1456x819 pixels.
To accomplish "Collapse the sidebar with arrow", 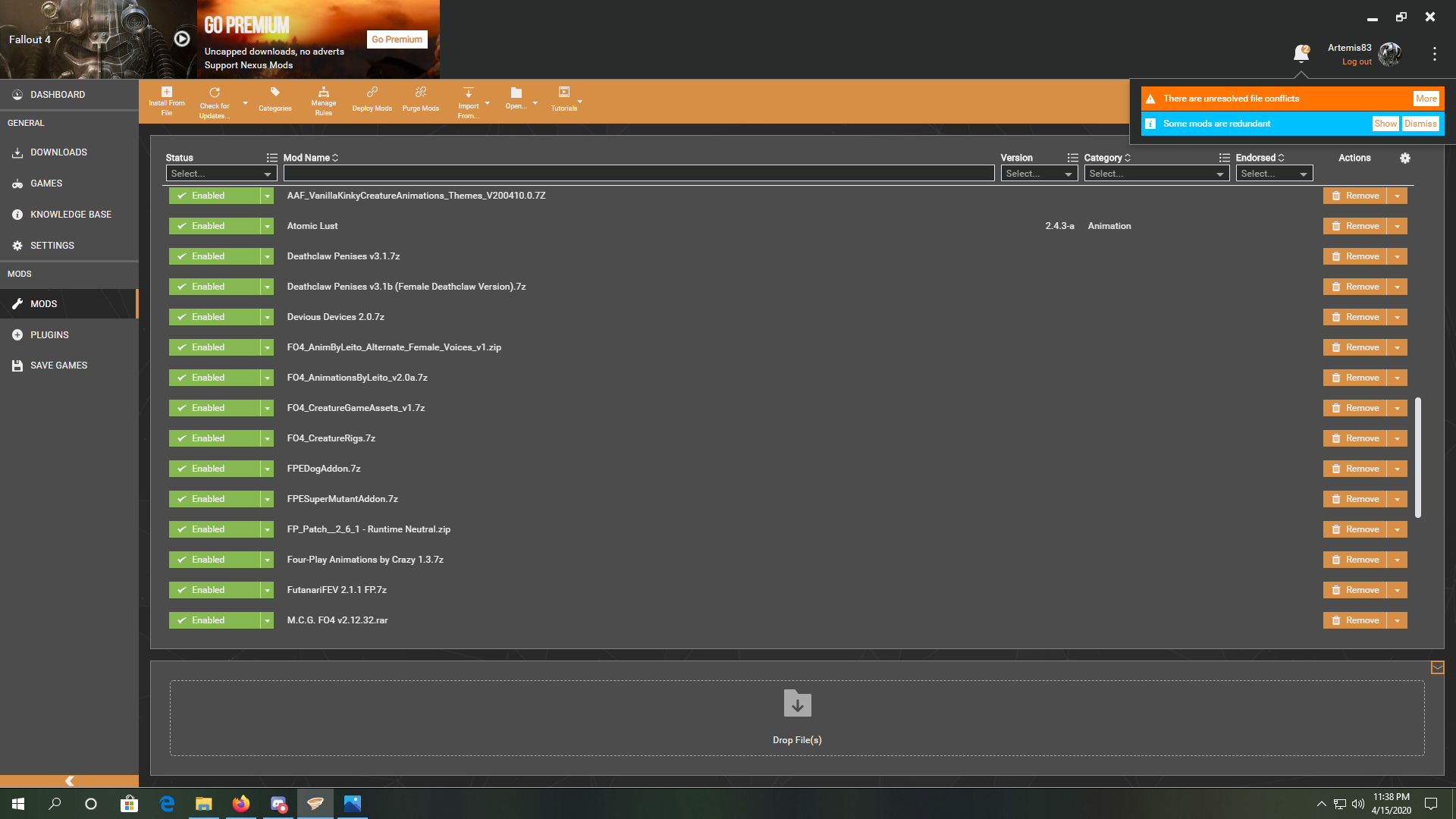I will (x=69, y=781).
